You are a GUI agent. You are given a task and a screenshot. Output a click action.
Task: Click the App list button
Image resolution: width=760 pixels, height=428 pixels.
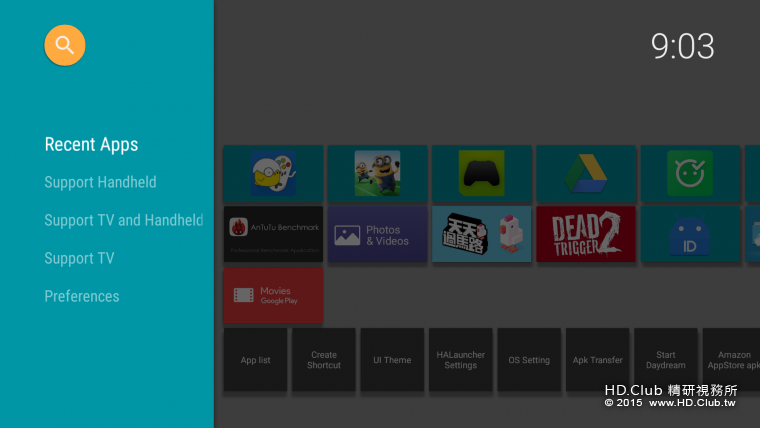[x=255, y=360]
